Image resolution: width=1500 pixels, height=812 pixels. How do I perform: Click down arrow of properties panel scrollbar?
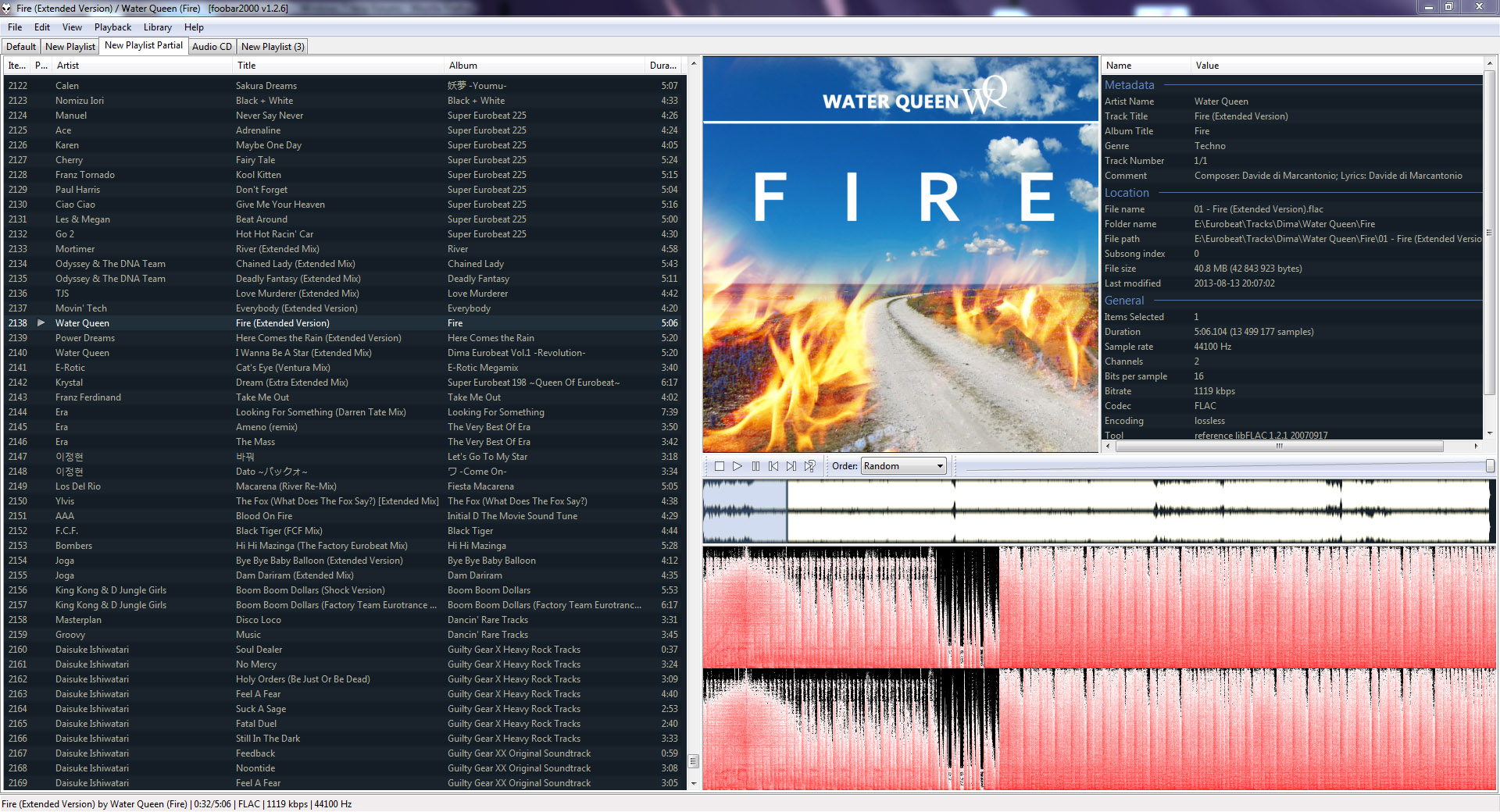(1490, 433)
